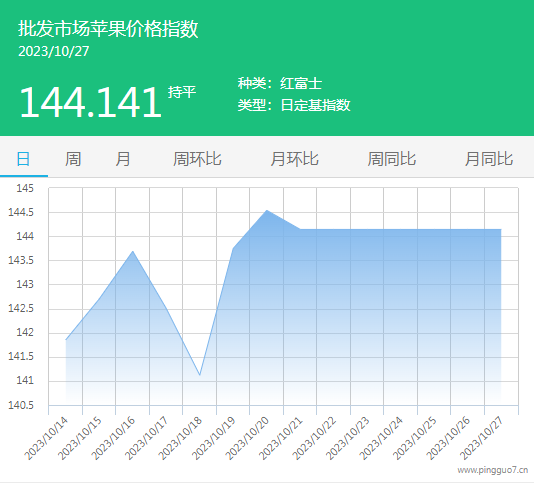This screenshot has height=483, width=534.
Task: Click the 2023/10/14 starting chart point
Action: click(x=66, y=340)
